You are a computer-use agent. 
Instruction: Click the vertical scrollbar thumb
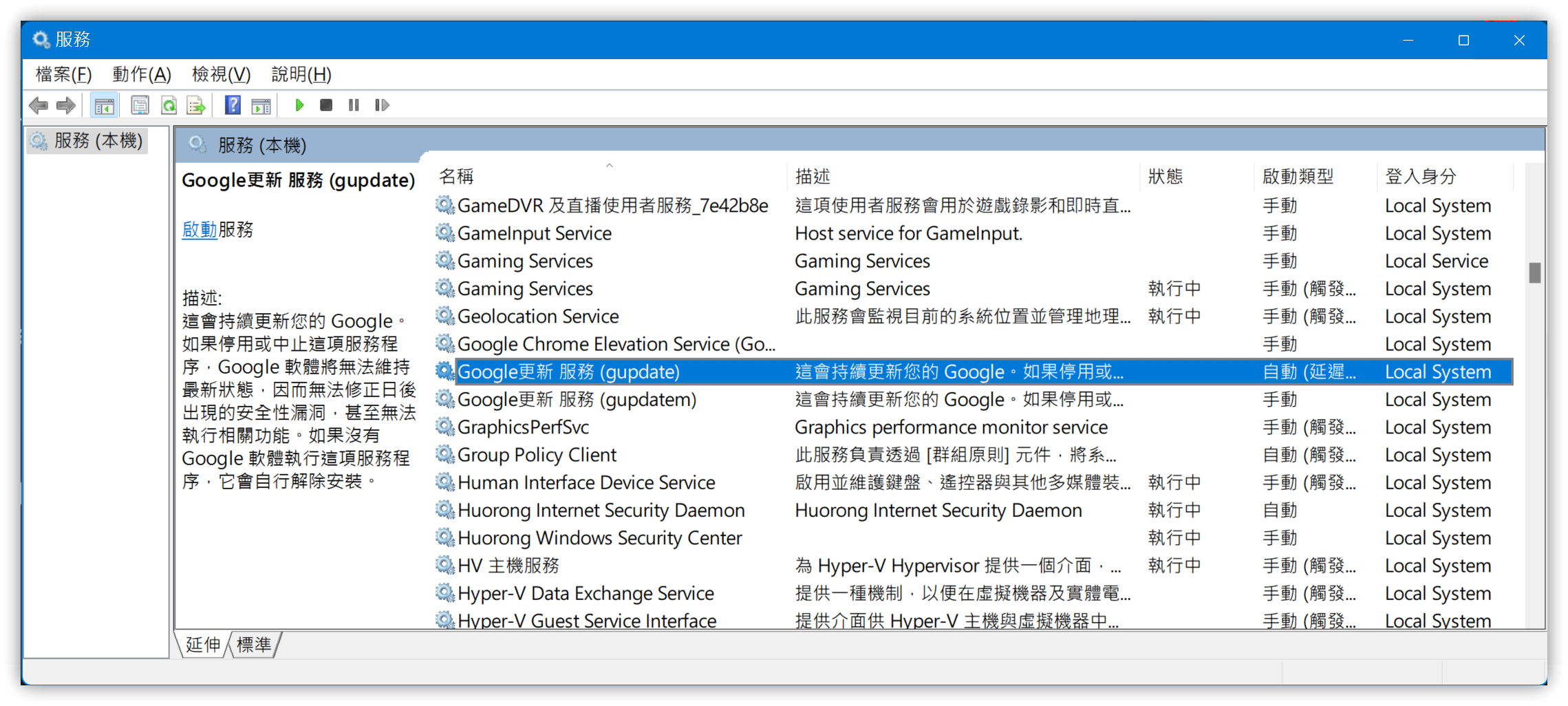(x=1534, y=273)
